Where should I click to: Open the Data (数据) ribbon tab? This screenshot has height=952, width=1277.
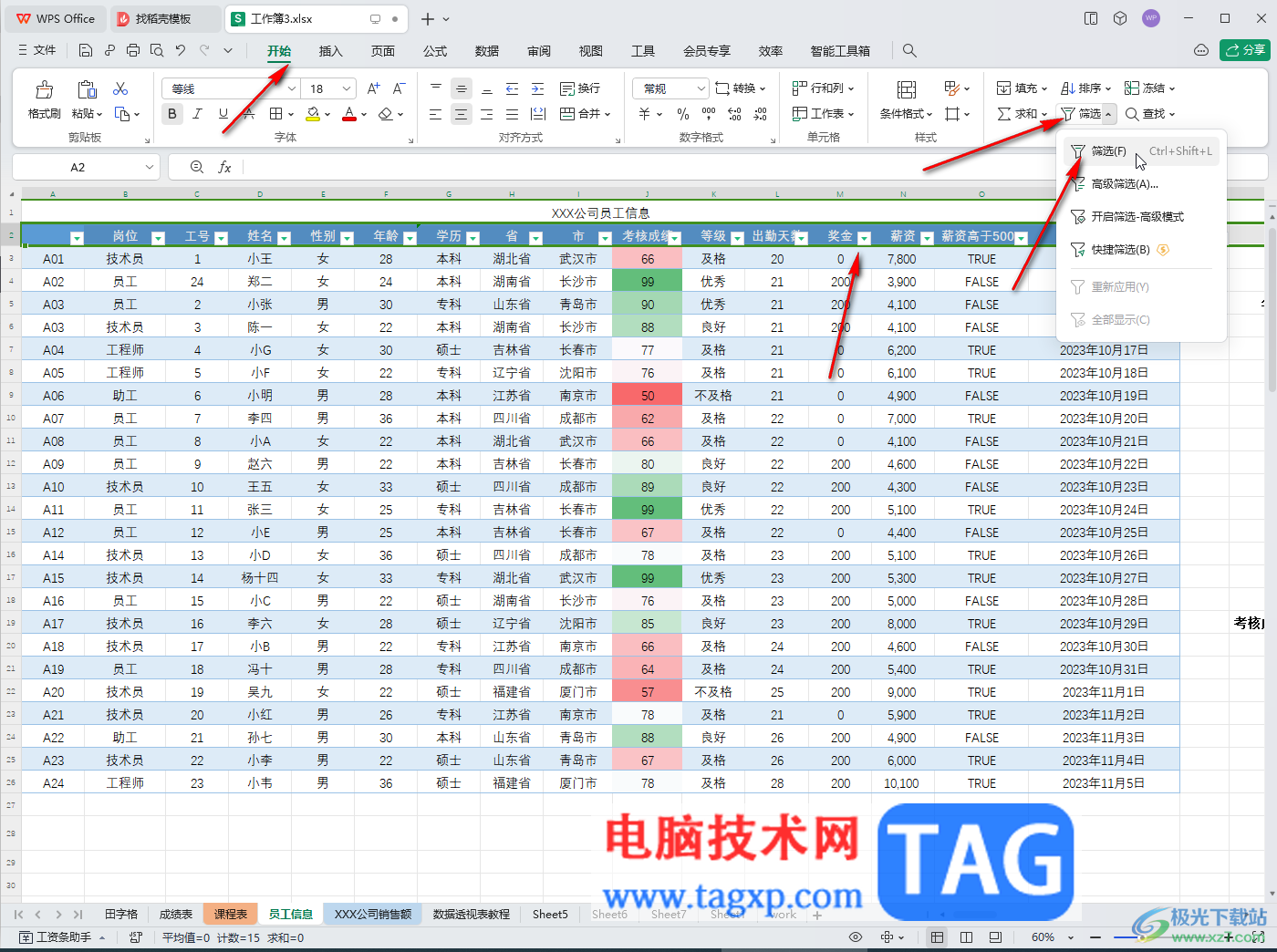pyautogui.click(x=487, y=51)
